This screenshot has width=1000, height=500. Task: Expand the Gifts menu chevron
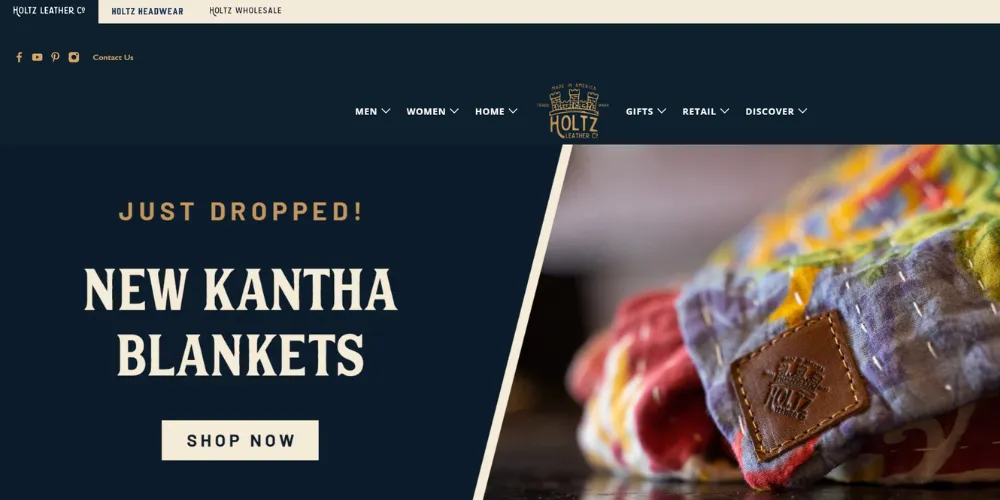(x=661, y=111)
